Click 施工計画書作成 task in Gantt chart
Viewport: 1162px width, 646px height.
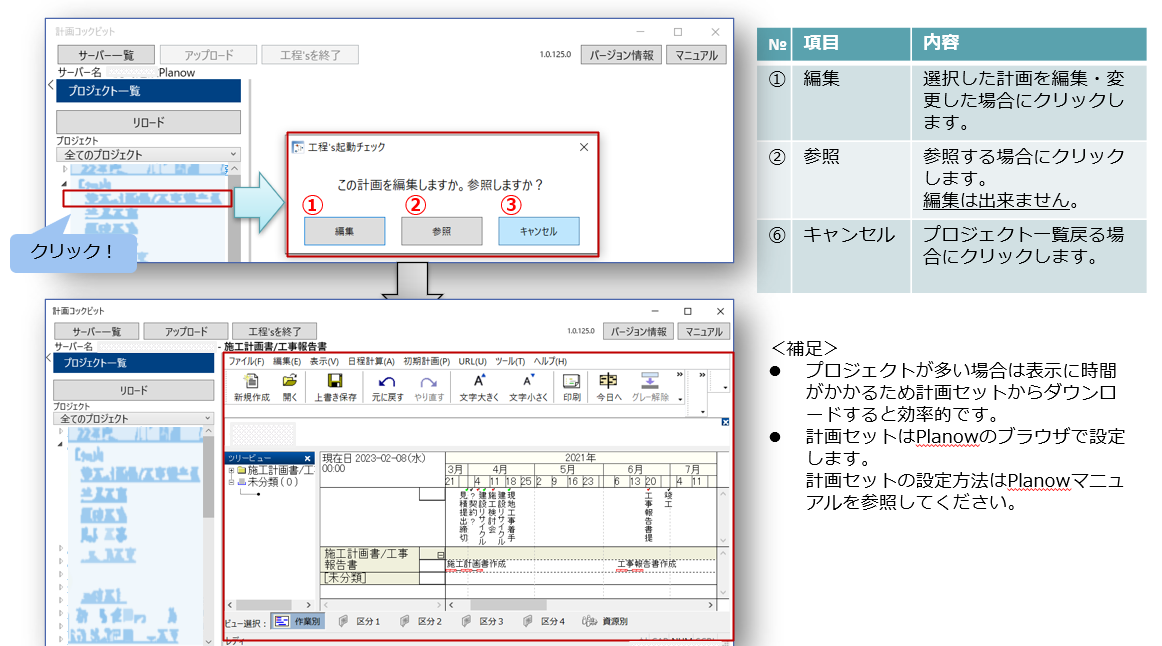[477, 564]
